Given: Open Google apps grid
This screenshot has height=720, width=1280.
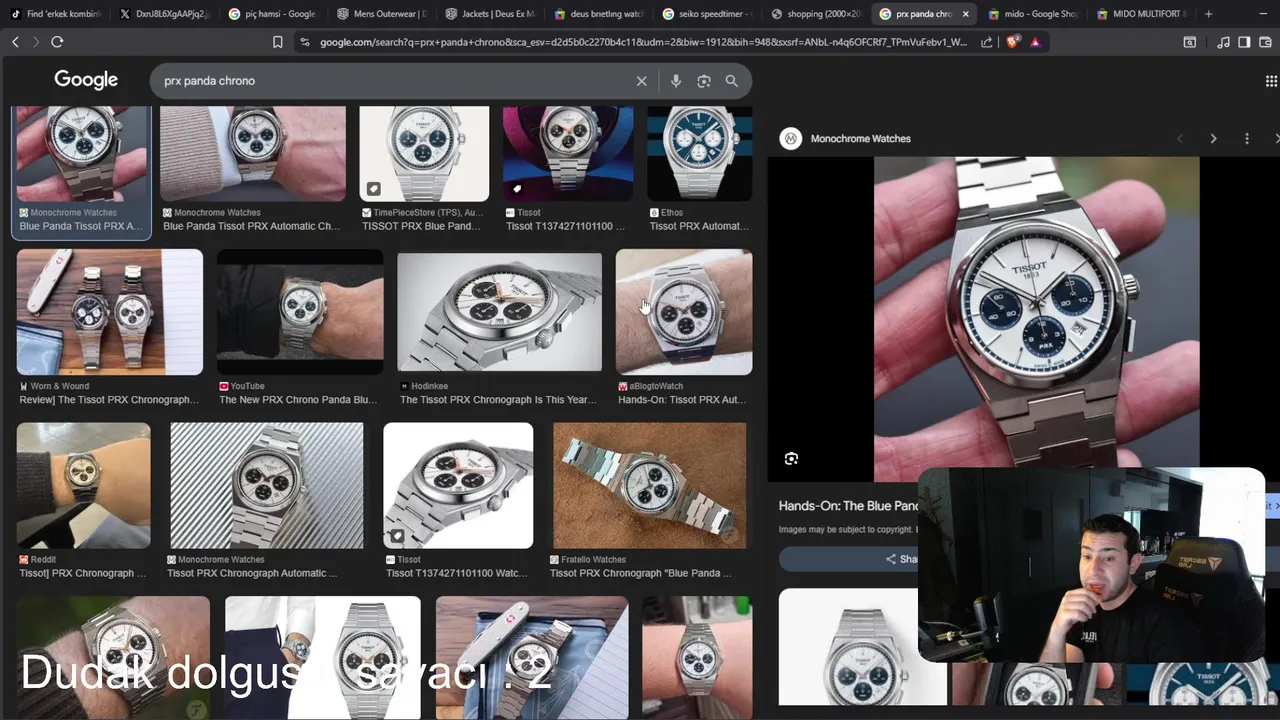Looking at the screenshot, I should click(x=1272, y=81).
